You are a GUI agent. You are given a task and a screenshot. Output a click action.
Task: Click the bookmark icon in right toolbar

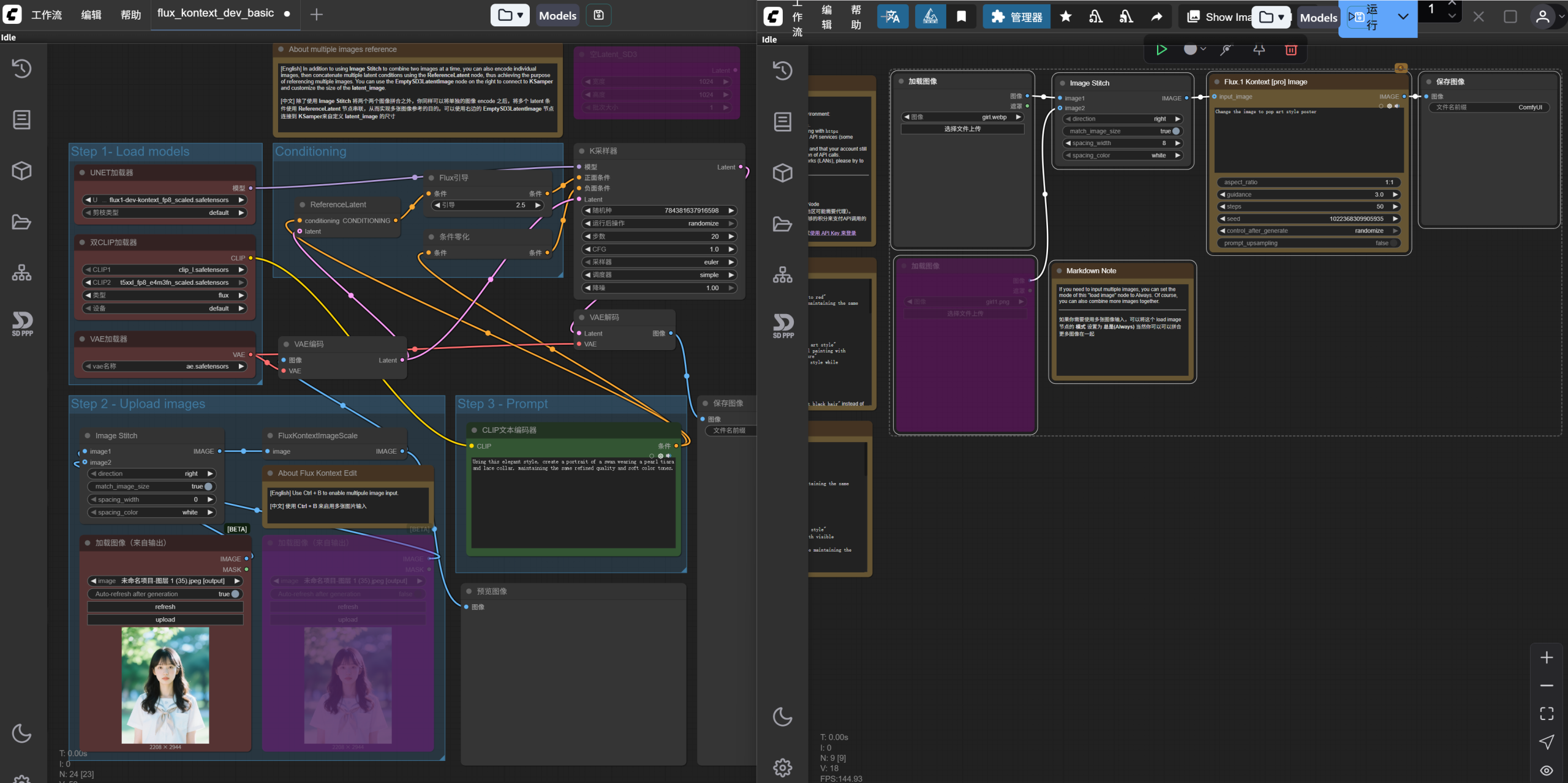tap(961, 17)
